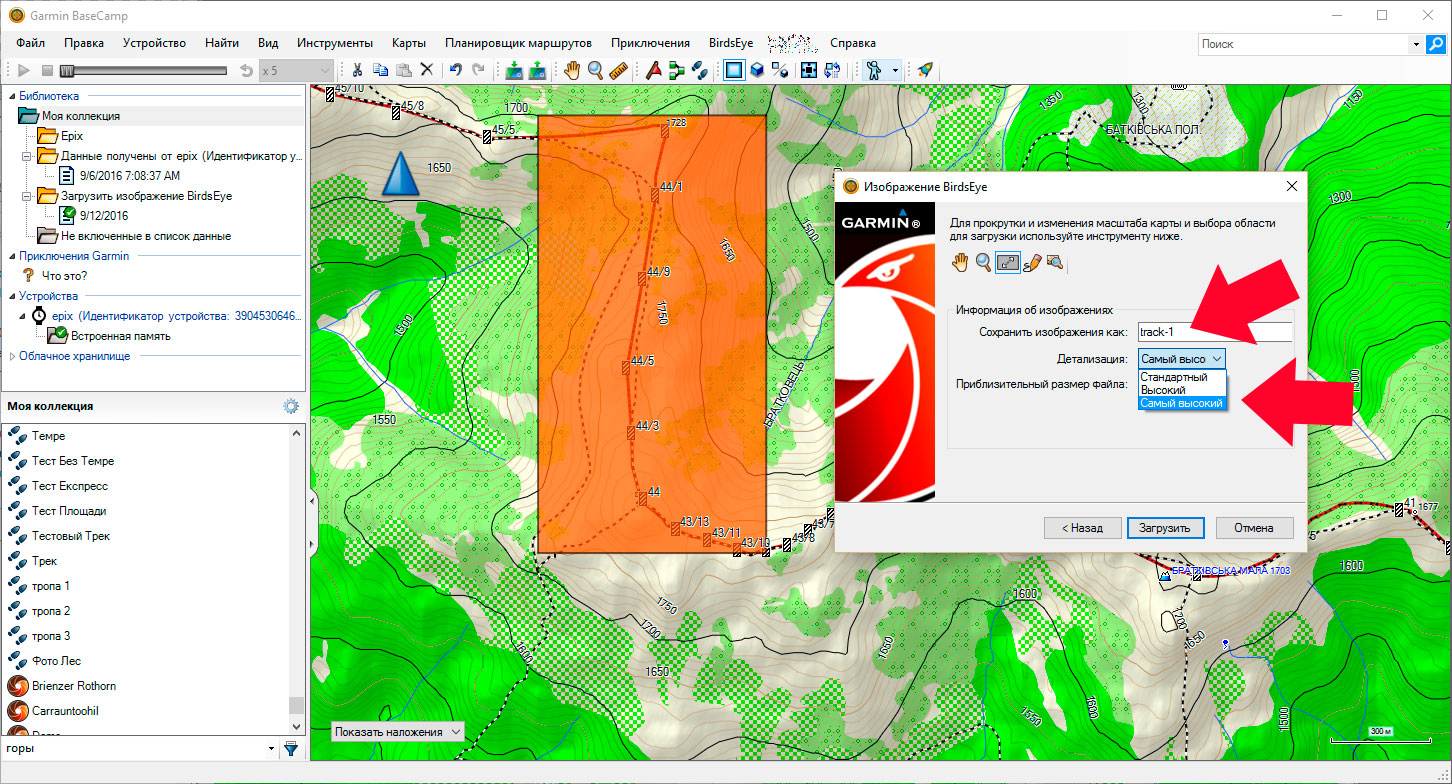Open the 'Инструменты' menu
The width and height of the screenshot is (1452, 784).
tap(334, 43)
